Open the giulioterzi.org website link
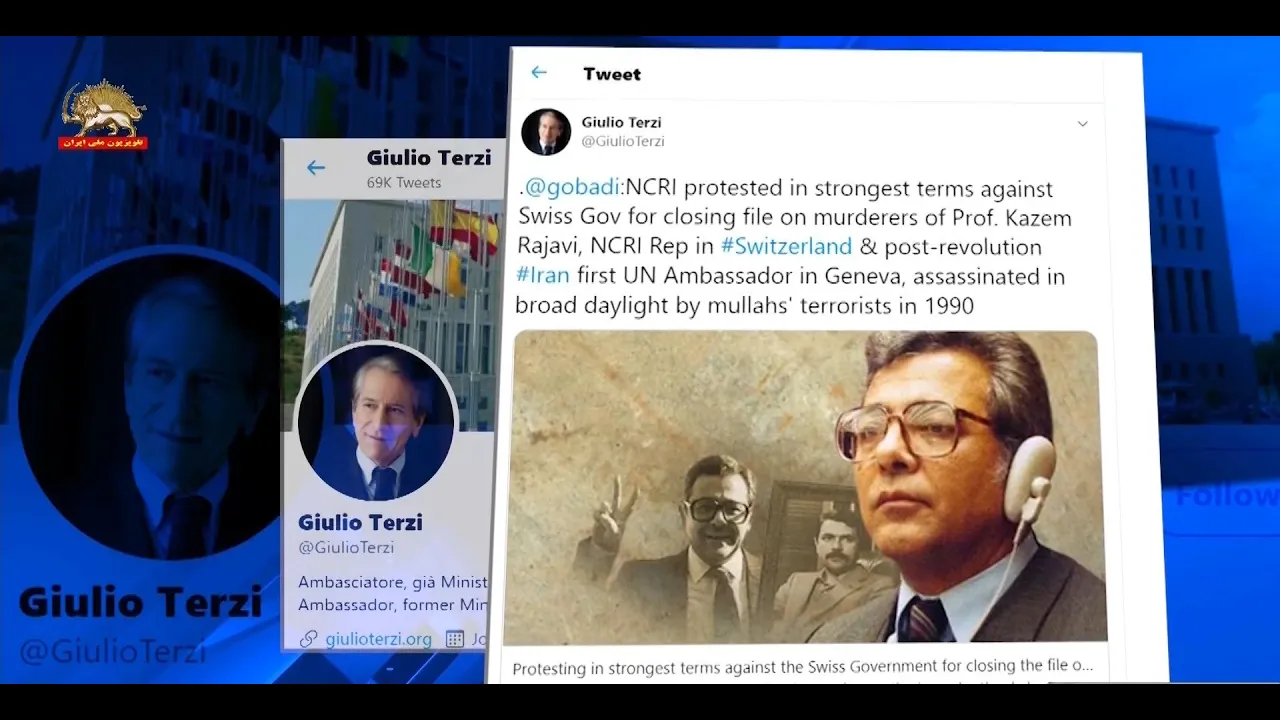Viewport: 1280px width, 720px height. coord(378,638)
